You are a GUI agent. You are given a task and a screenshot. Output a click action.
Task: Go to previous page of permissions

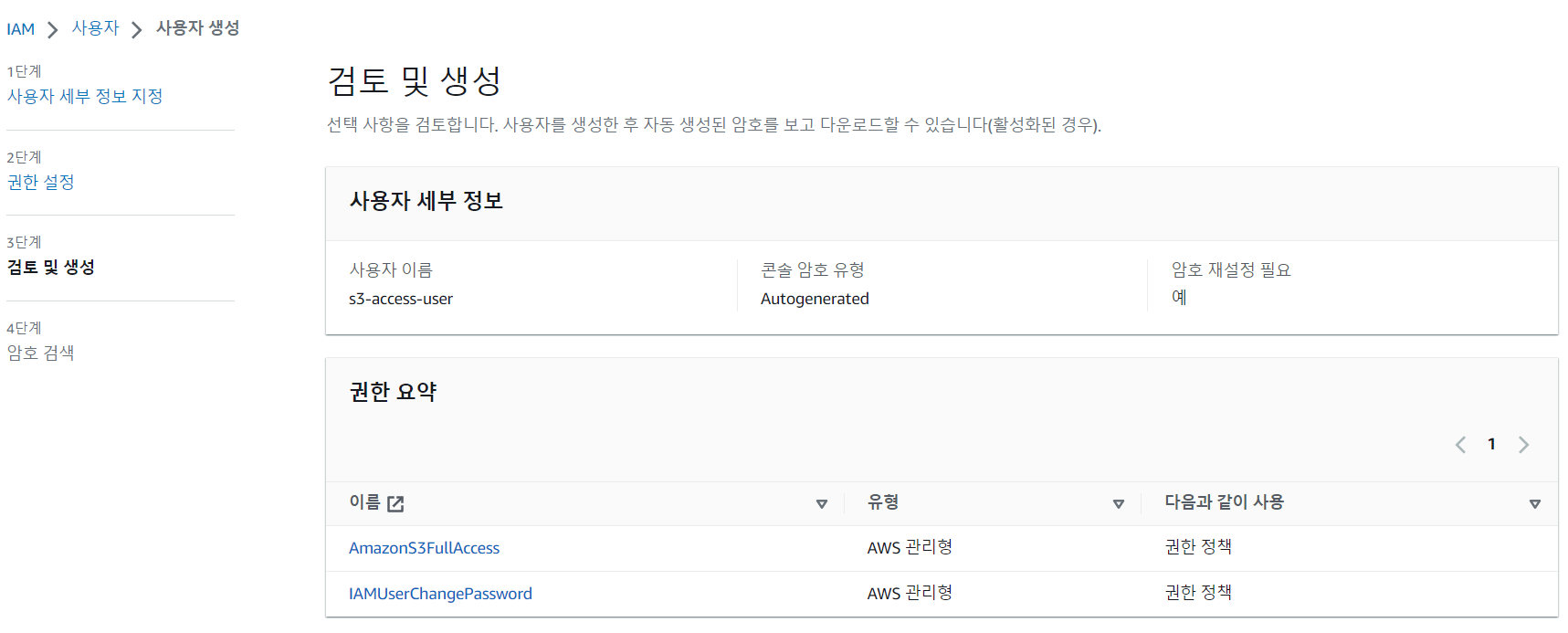click(x=1460, y=445)
